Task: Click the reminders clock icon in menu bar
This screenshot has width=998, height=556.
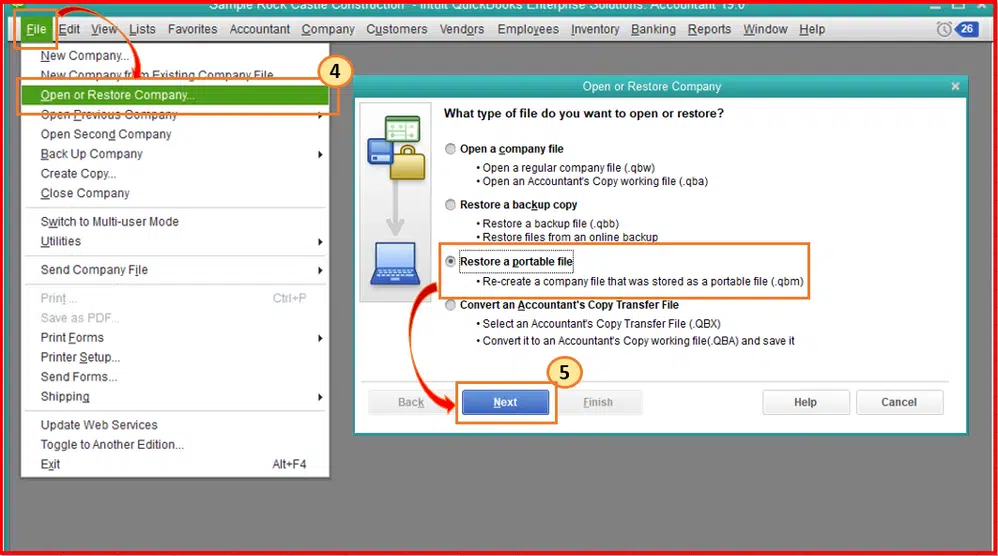Action: click(944, 29)
